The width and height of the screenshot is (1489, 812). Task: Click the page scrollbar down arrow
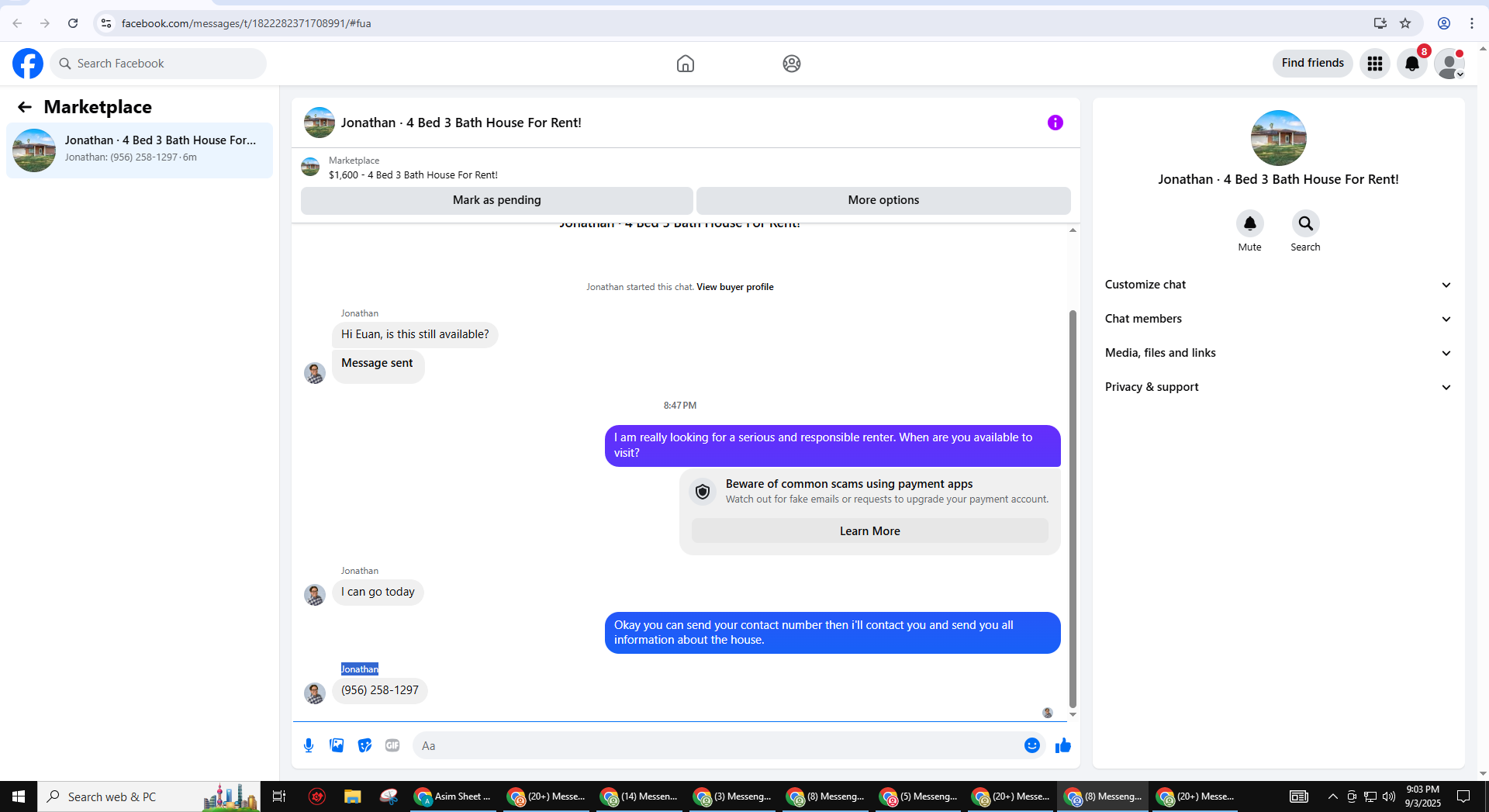click(1483, 773)
